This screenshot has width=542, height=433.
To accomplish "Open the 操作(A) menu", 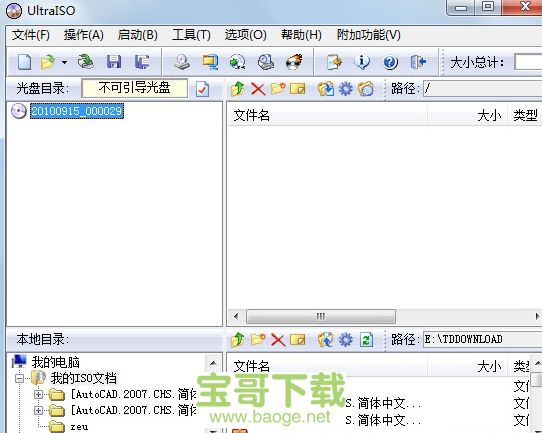I will point(84,35).
